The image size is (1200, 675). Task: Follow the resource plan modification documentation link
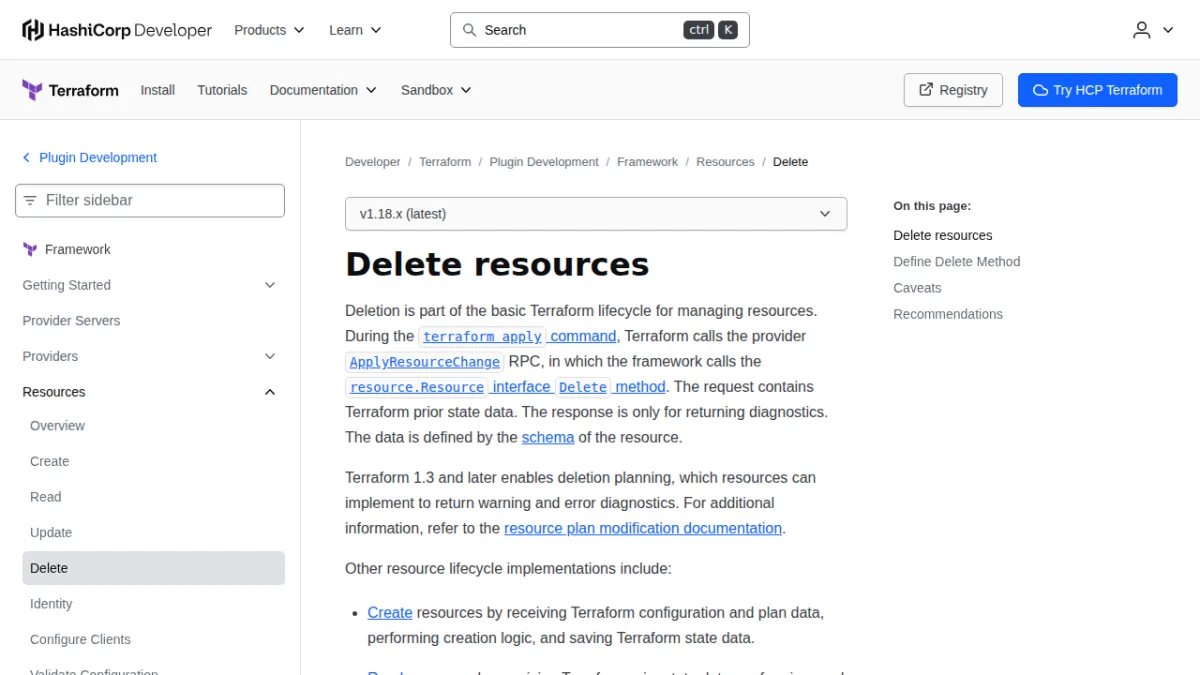643,528
